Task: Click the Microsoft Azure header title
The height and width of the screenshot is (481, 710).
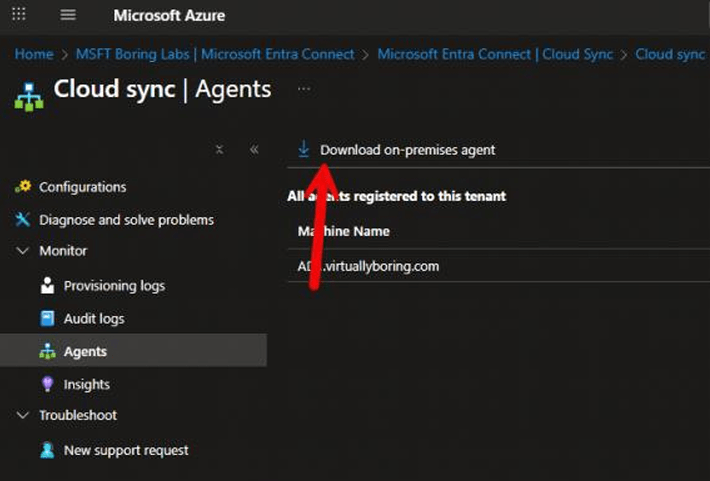Action: (169, 15)
